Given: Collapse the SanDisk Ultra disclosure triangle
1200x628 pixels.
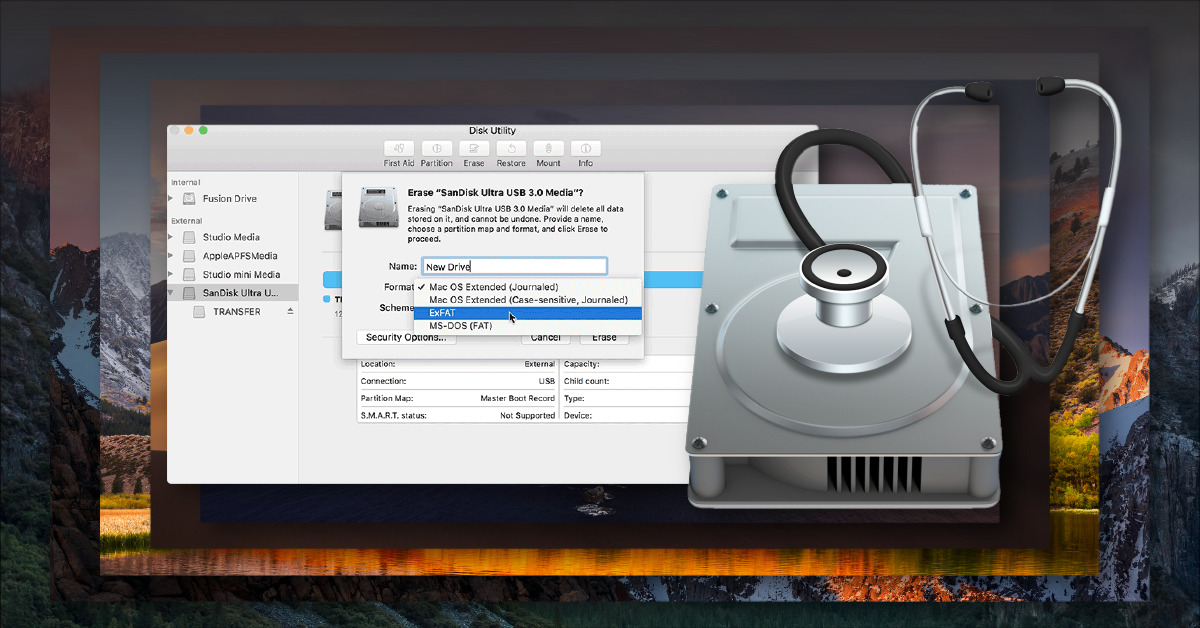Looking at the screenshot, I should pos(172,292).
